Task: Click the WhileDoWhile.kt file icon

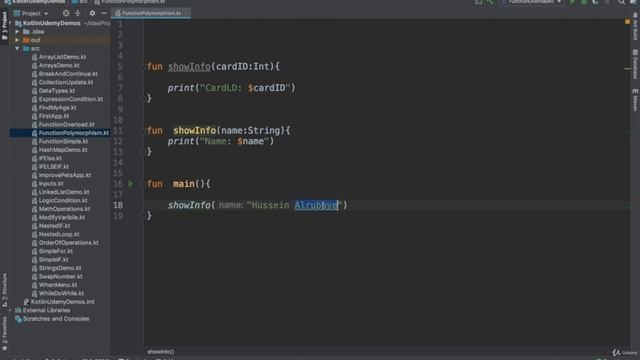Action: click(34, 293)
